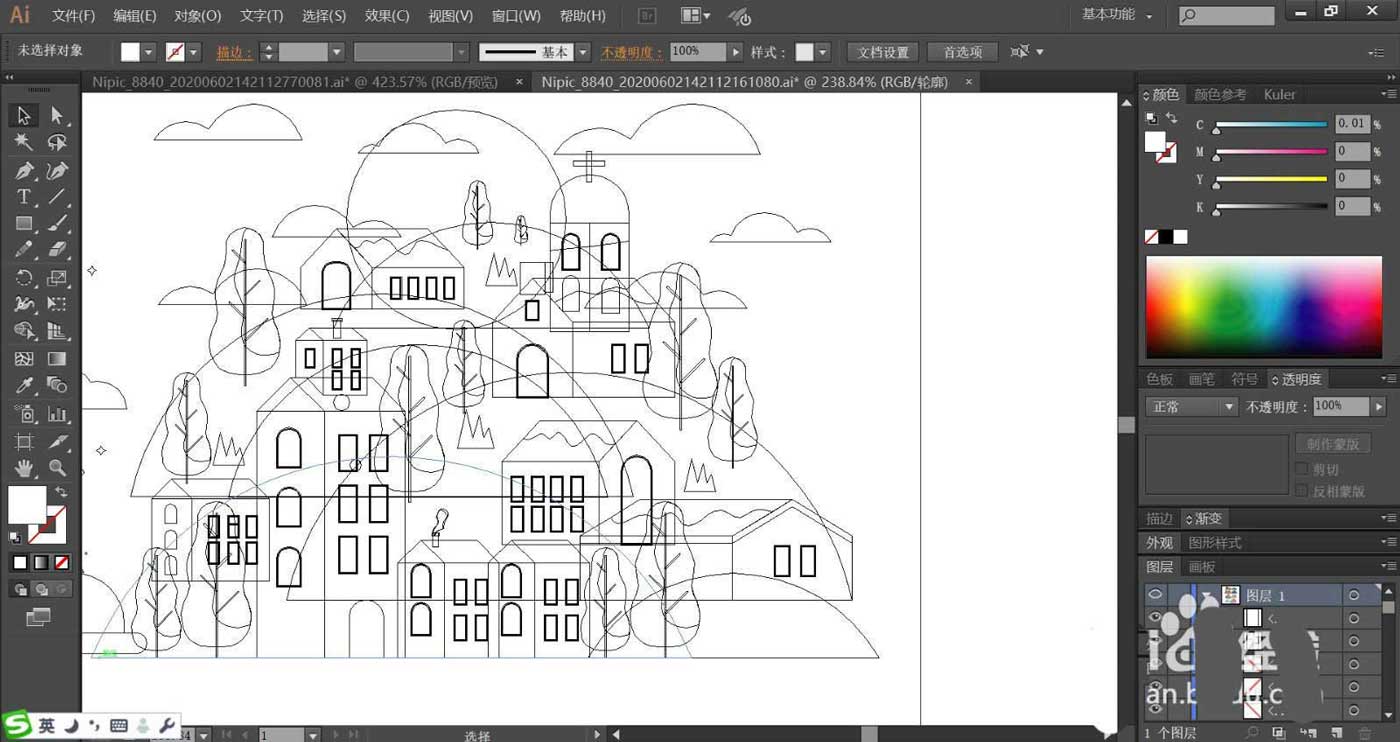Viewport: 1400px width, 742px height.
Task: Open 基本 brush definition dropdown
Action: 585,52
